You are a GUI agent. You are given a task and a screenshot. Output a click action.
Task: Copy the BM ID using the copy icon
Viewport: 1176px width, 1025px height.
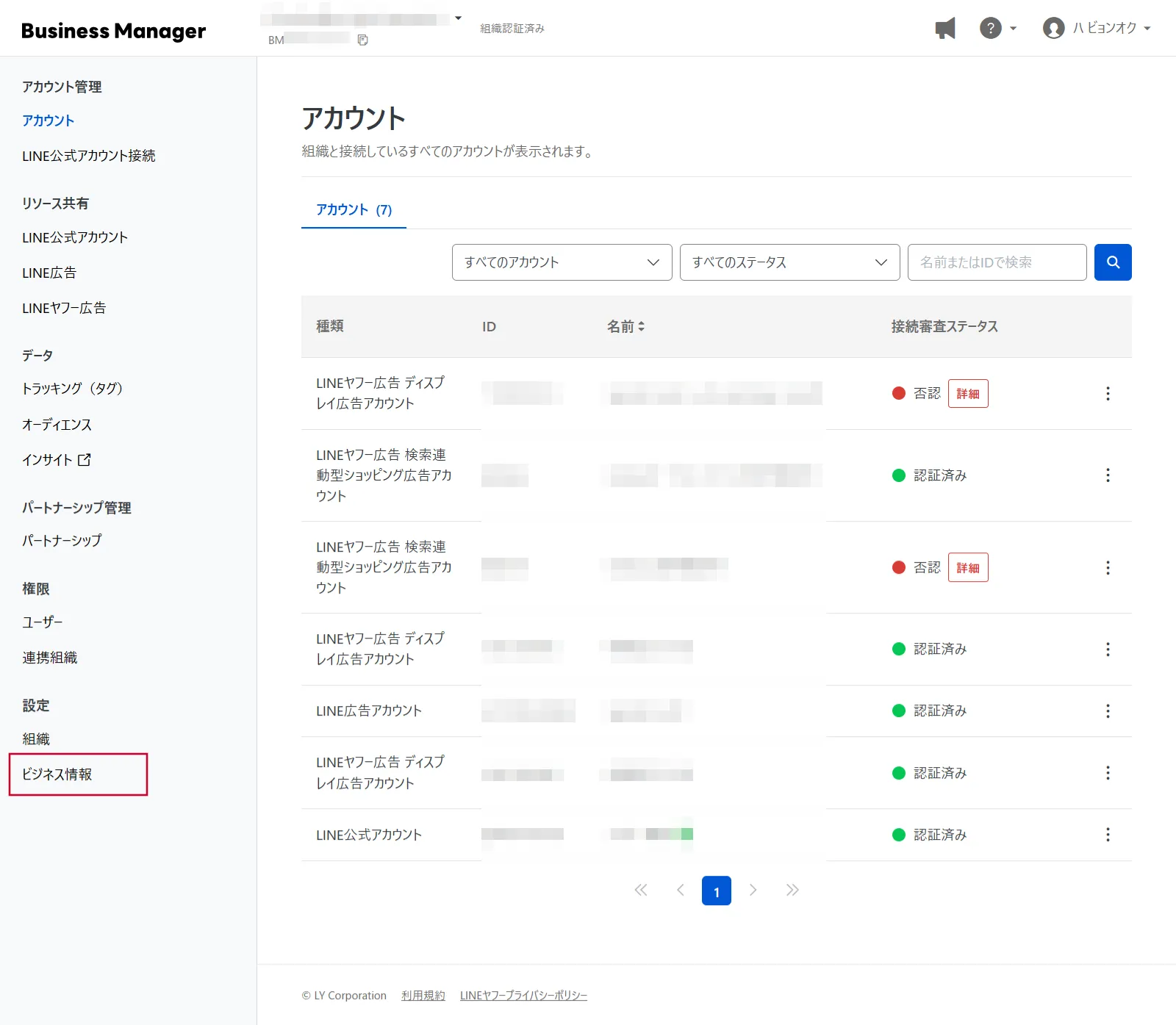(x=362, y=41)
